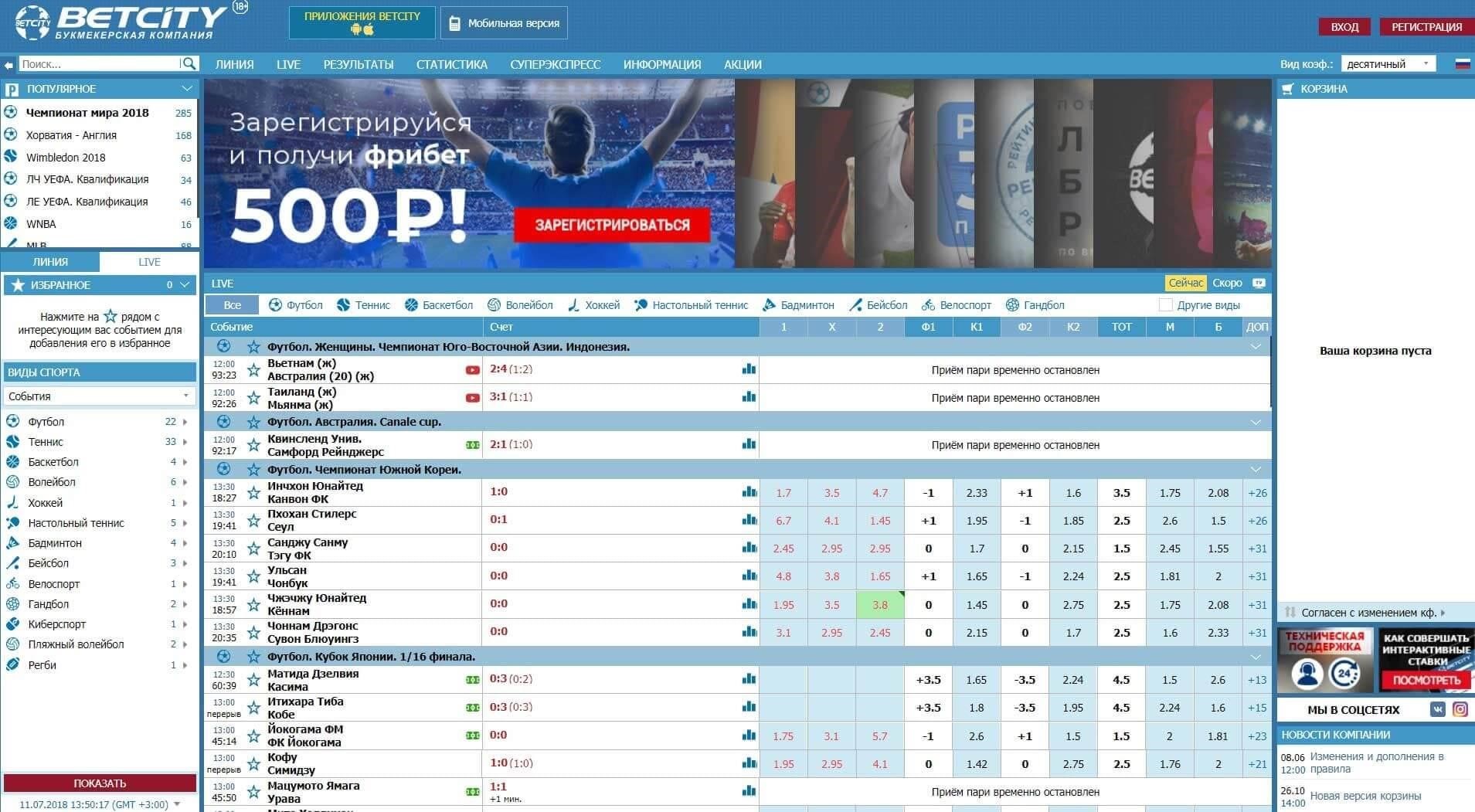Viewport: 1475px width, 812px height.
Task: Open Хорватия - Англия popular link
Action: [x=71, y=135]
